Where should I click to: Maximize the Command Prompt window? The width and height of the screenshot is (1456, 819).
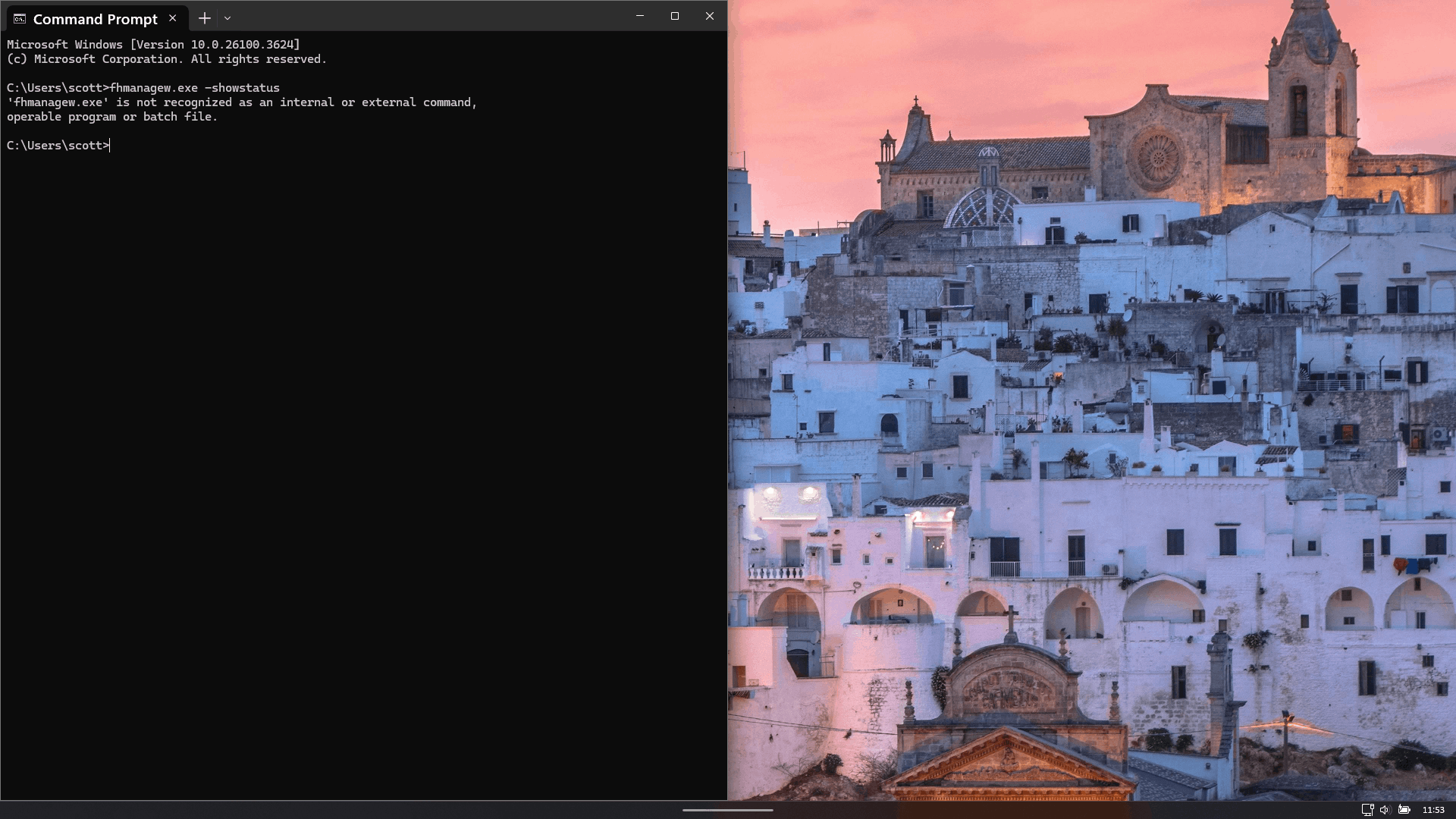(675, 16)
